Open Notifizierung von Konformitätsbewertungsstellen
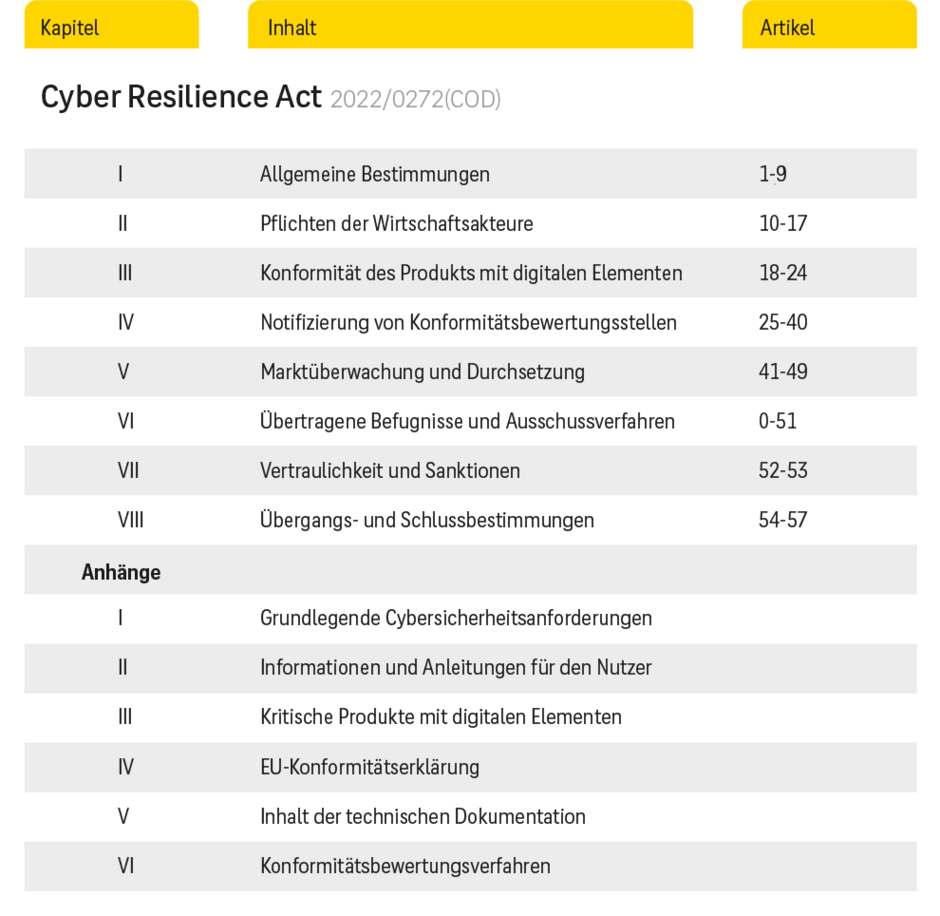Image resolution: width=940 pixels, height=916 pixels. coord(468,322)
